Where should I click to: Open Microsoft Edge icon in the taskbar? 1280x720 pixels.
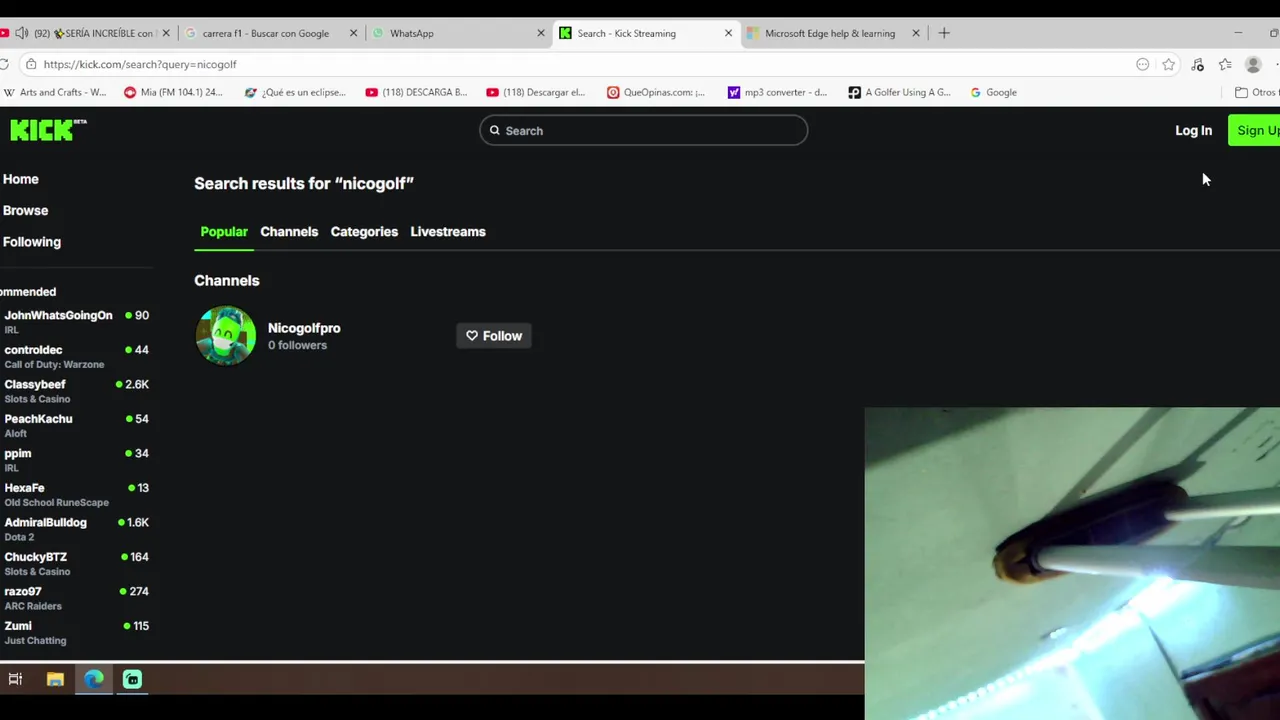pyautogui.click(x=94, y=679)
